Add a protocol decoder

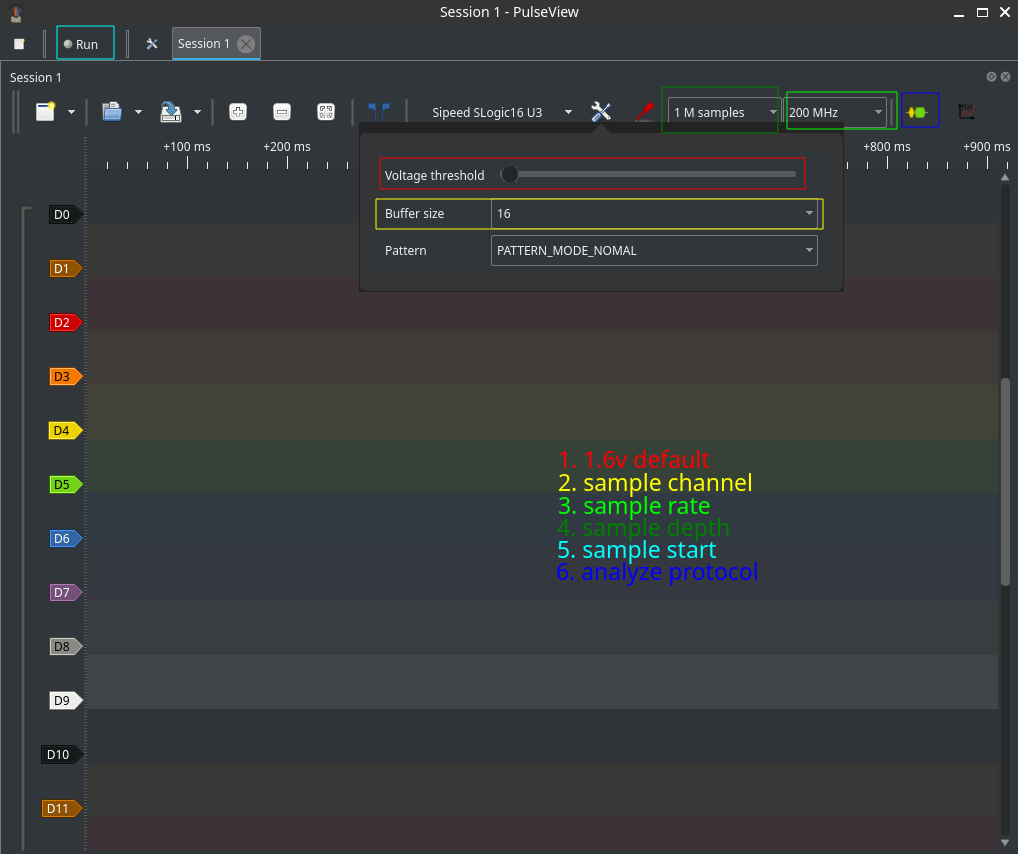[920, 112]
